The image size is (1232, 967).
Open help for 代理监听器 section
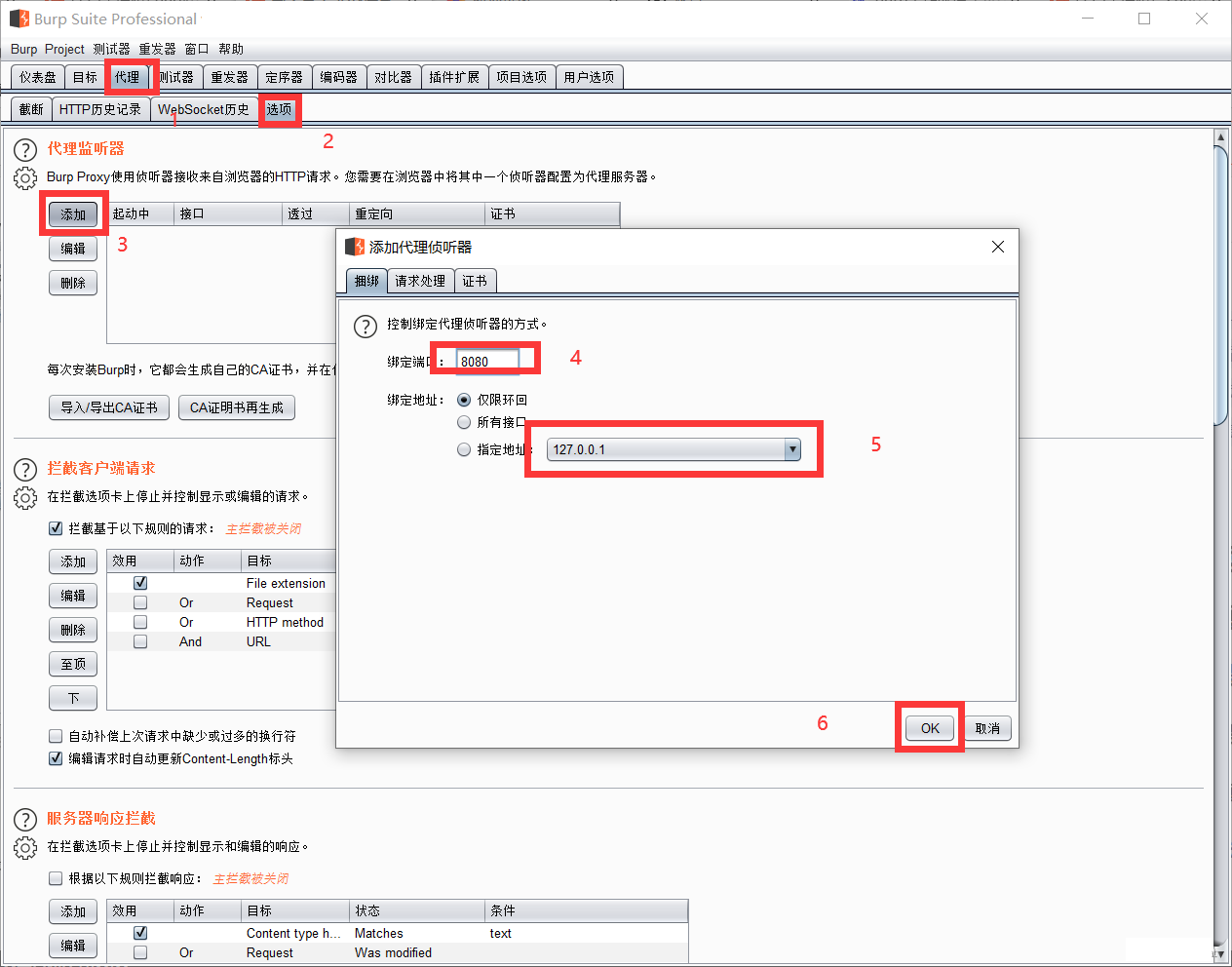[25, 150]
